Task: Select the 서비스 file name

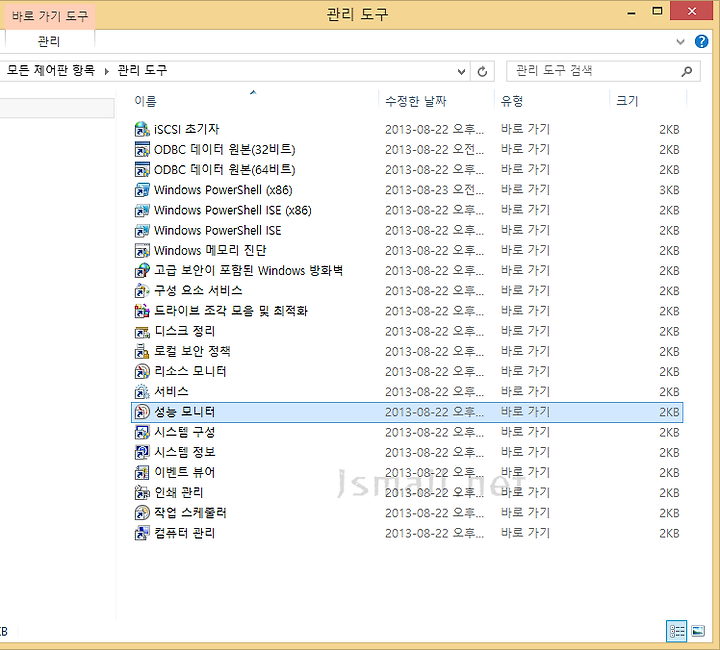Action: click(171, 392)
